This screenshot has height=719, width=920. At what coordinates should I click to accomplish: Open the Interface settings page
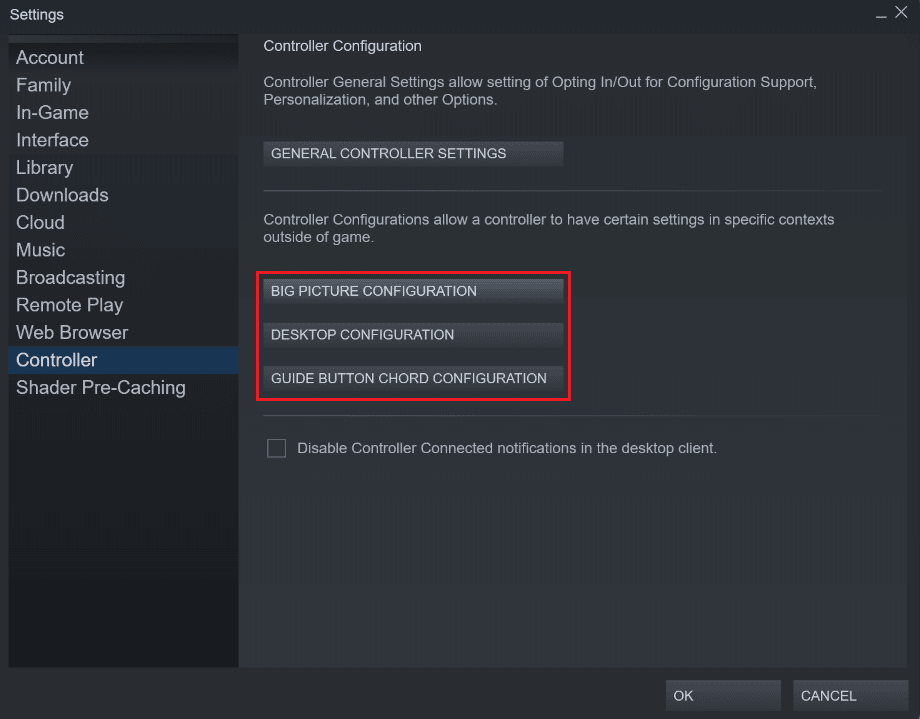(x=123, y=140)
